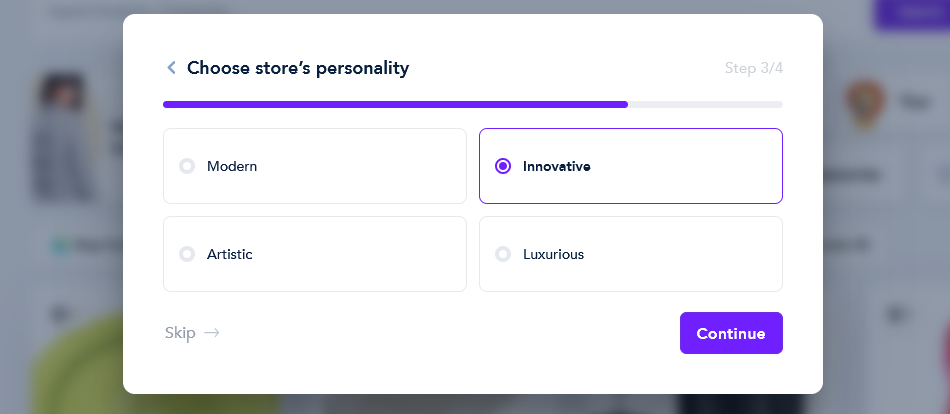This screenshot has height=414, width=950.
Task: Click the blurred orange avatar icon
Action: click(x=865, y=104)
